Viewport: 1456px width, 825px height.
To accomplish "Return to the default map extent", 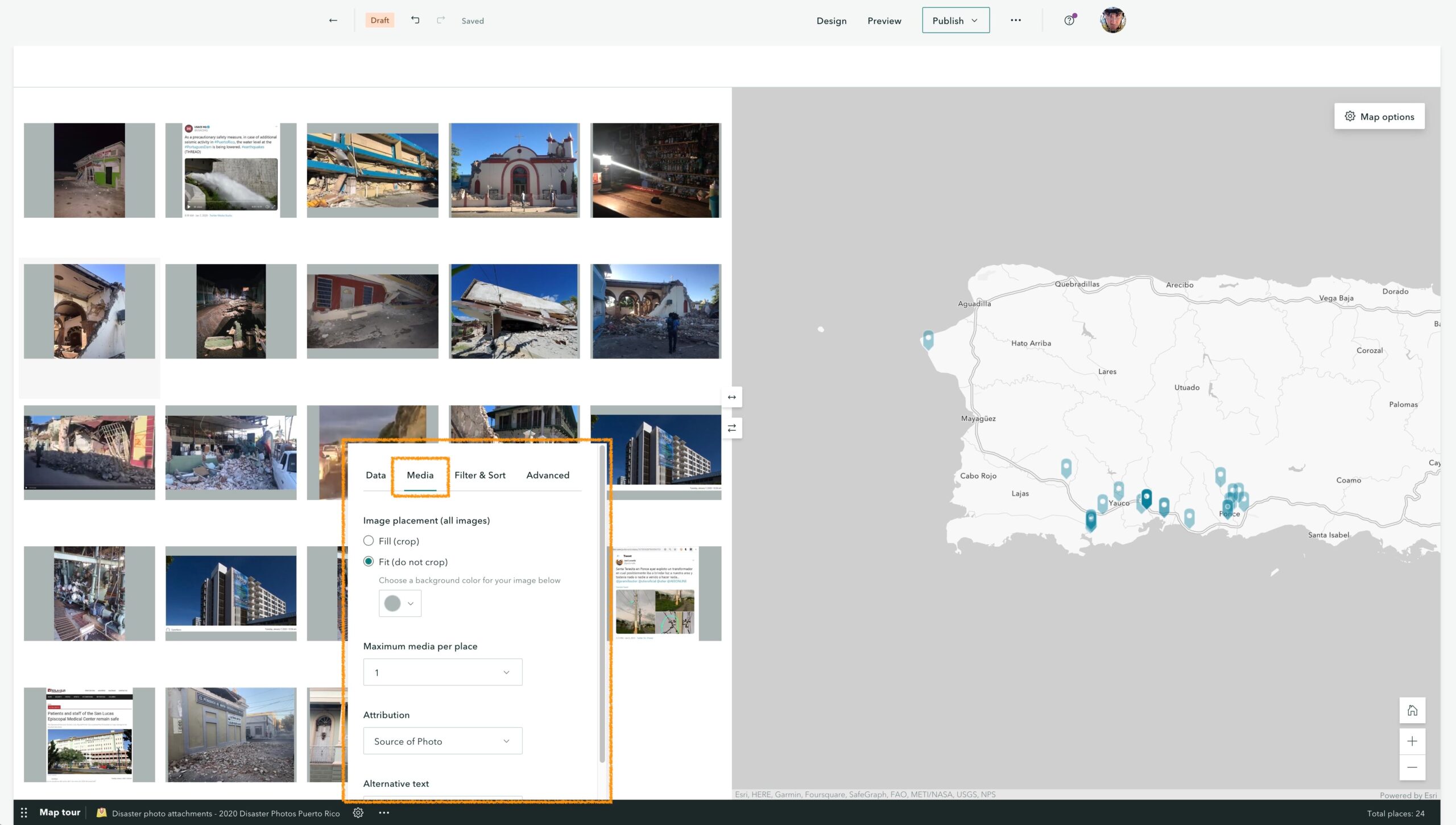I will pos(1413,710).
